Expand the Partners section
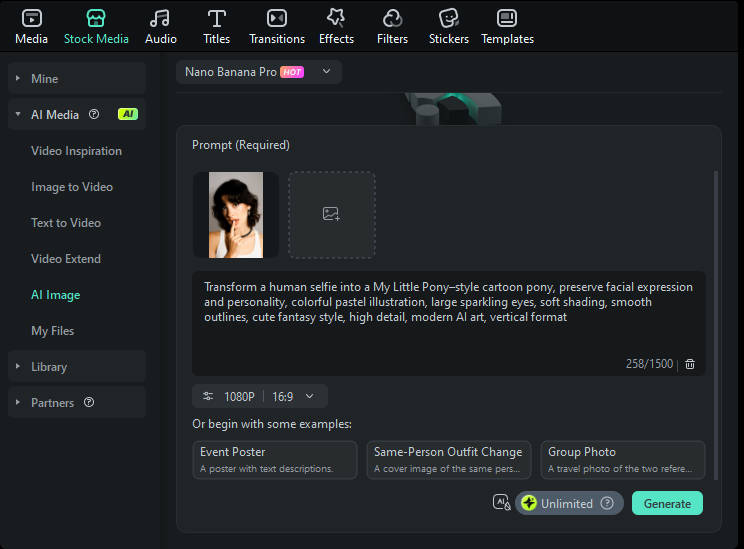This screenshot has width=744, height=549. tap(76, 402)
